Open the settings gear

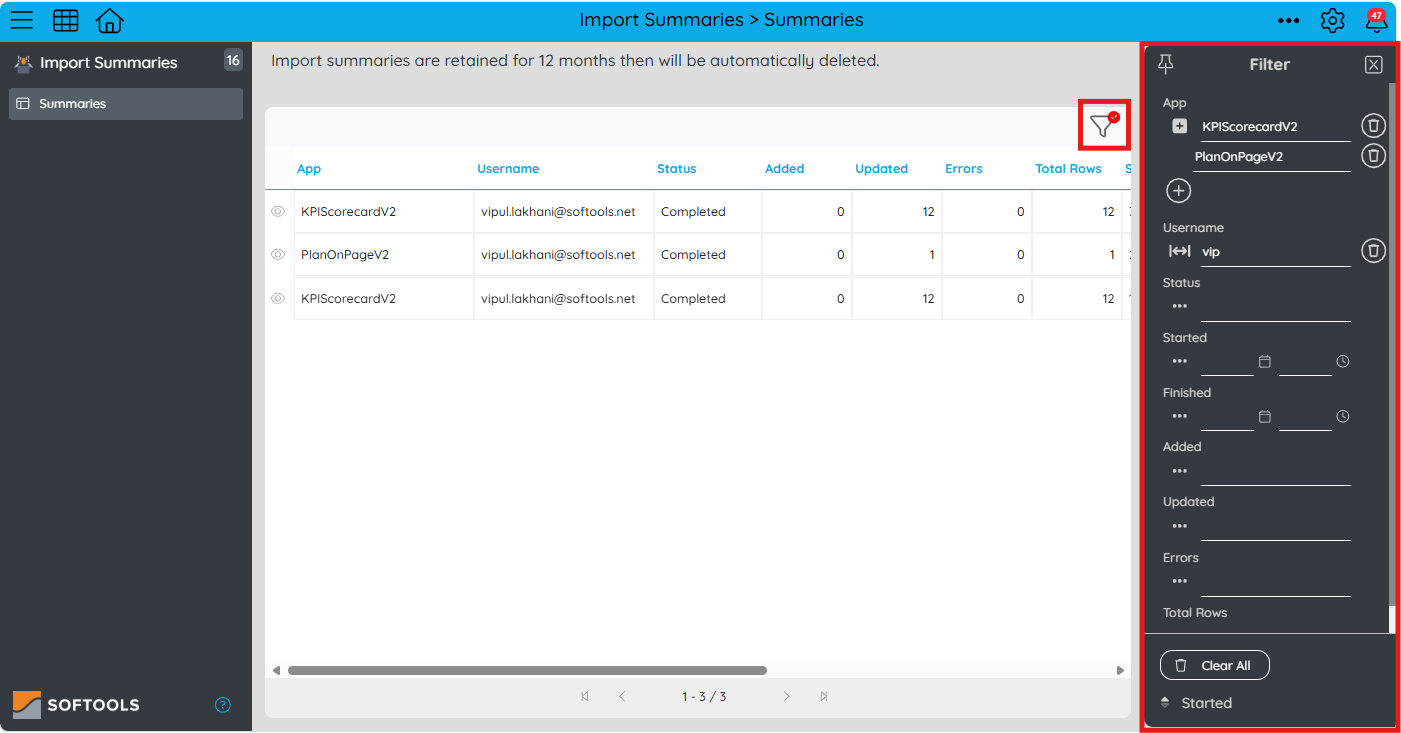coord(1332,20)
